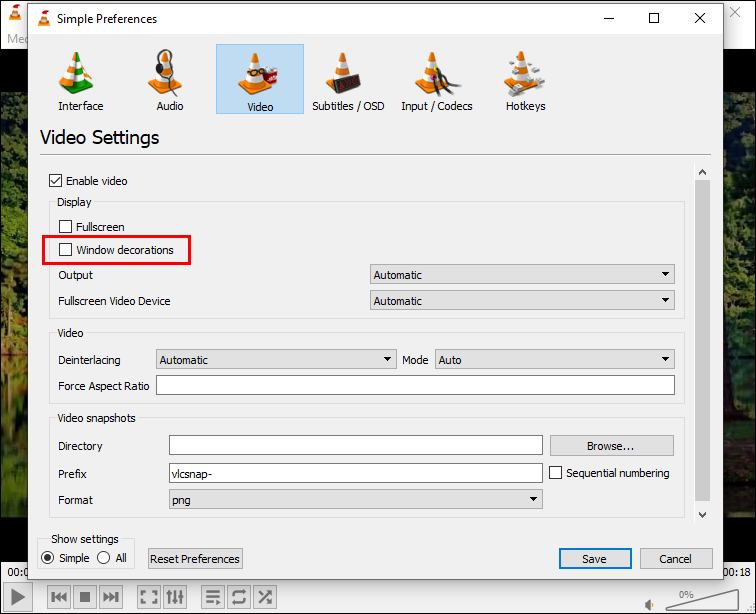Viewport: 756px width, 614px height.
Task: Open Input / Codecs preferences
Action: [x=437, y=80]
